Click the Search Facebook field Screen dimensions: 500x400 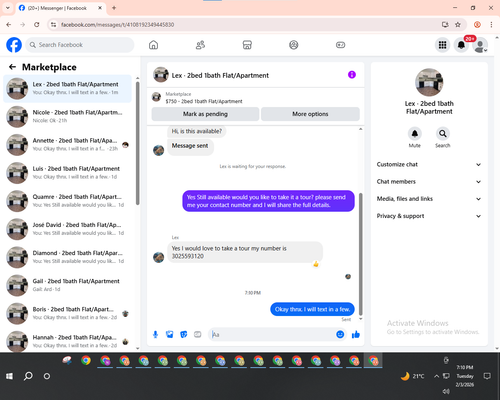tap(80, 45)
